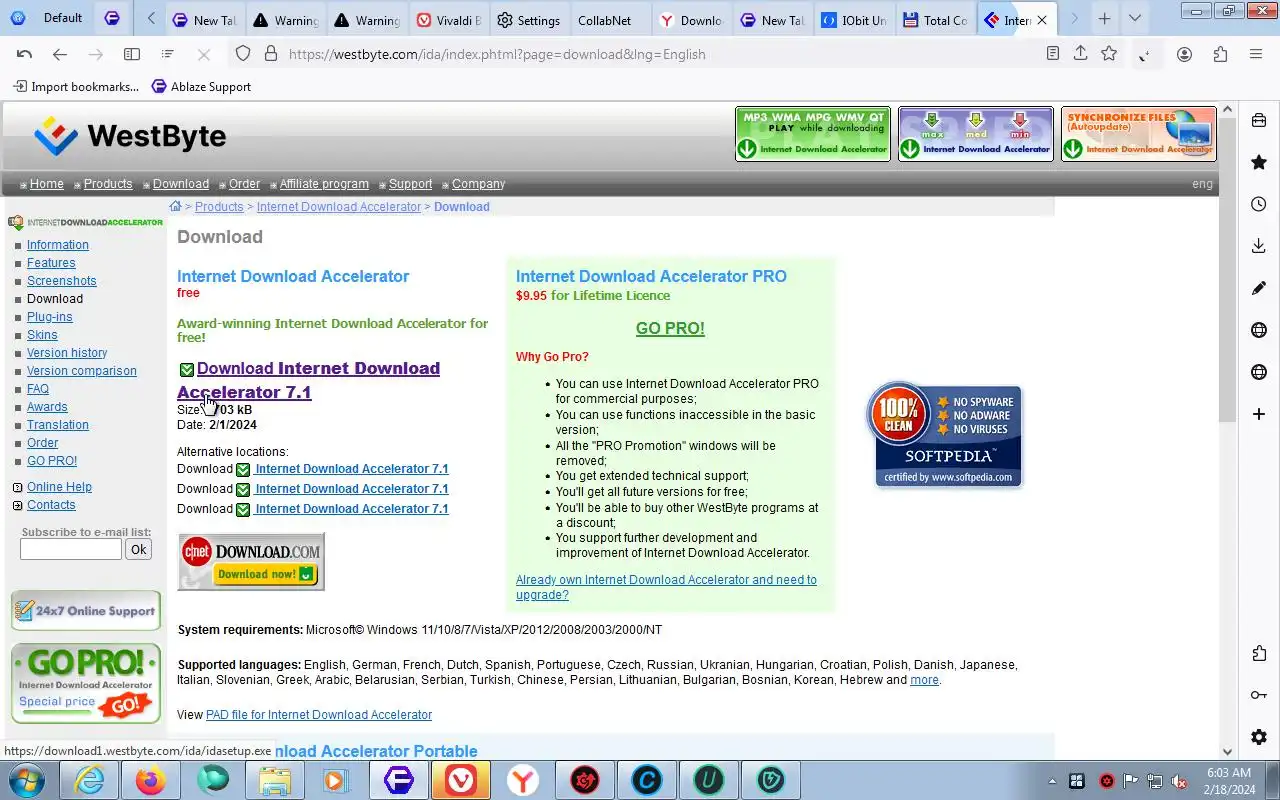Open the list all tabs dropdown
This screenshot has height=800, width=1280.
coord(1134,19)
